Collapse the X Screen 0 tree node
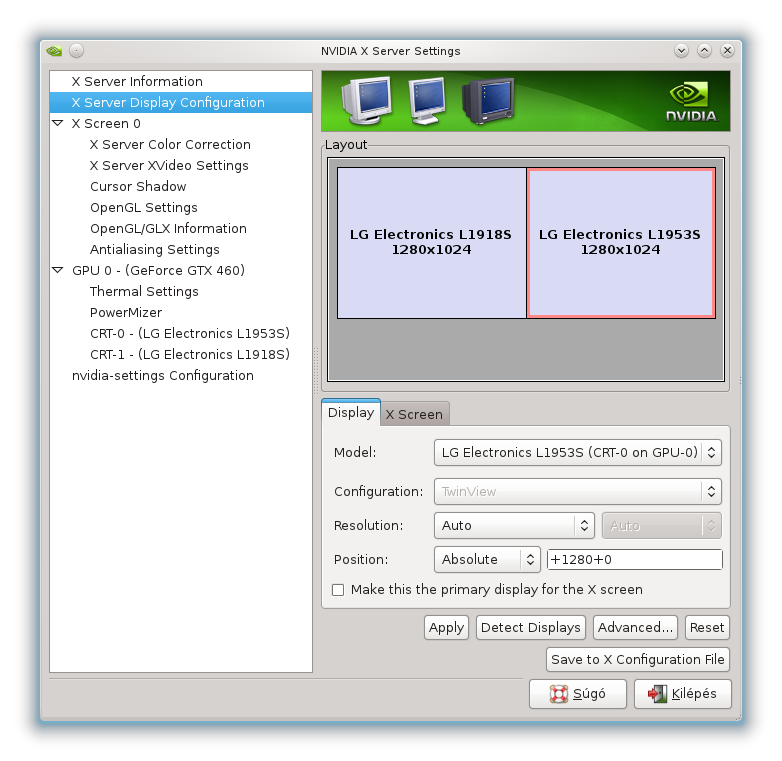Screen dimensions: 782x761 tap(58, 123)
